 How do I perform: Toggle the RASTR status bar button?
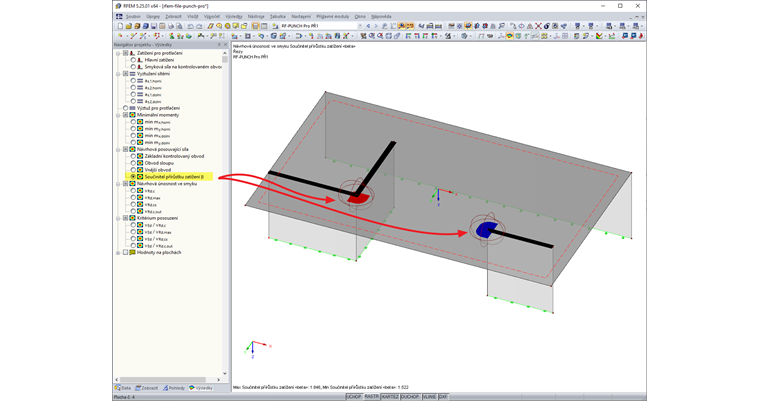372,397
